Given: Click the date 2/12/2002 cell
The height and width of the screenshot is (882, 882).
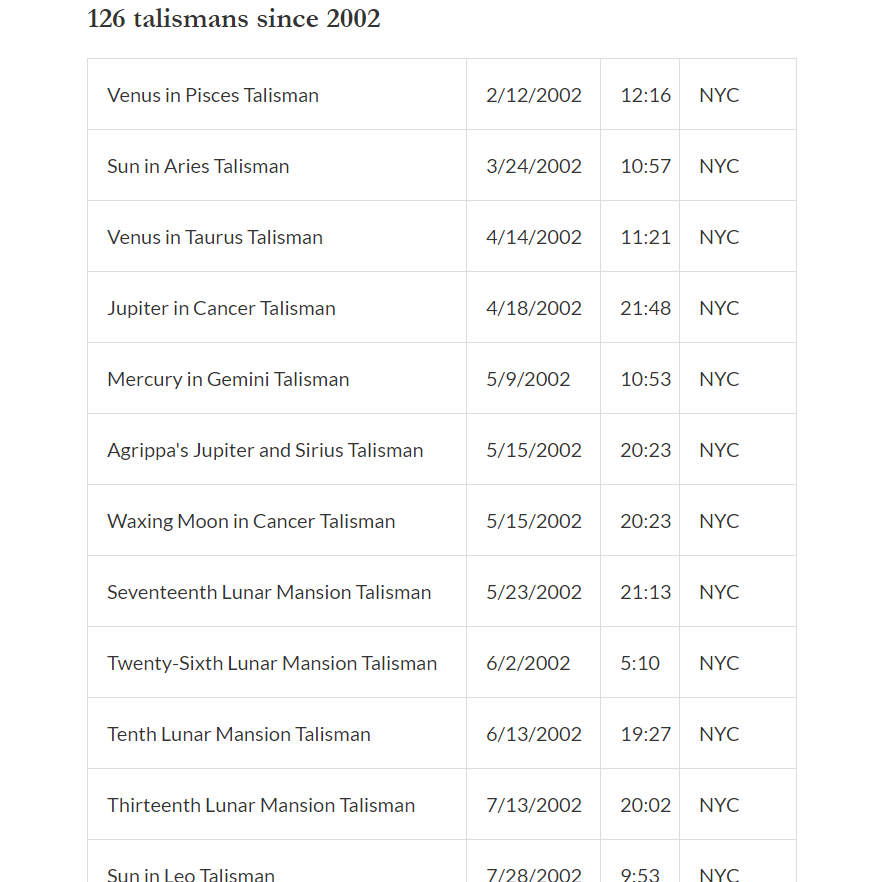Looking at the screenshot, I should click(534, 95).
